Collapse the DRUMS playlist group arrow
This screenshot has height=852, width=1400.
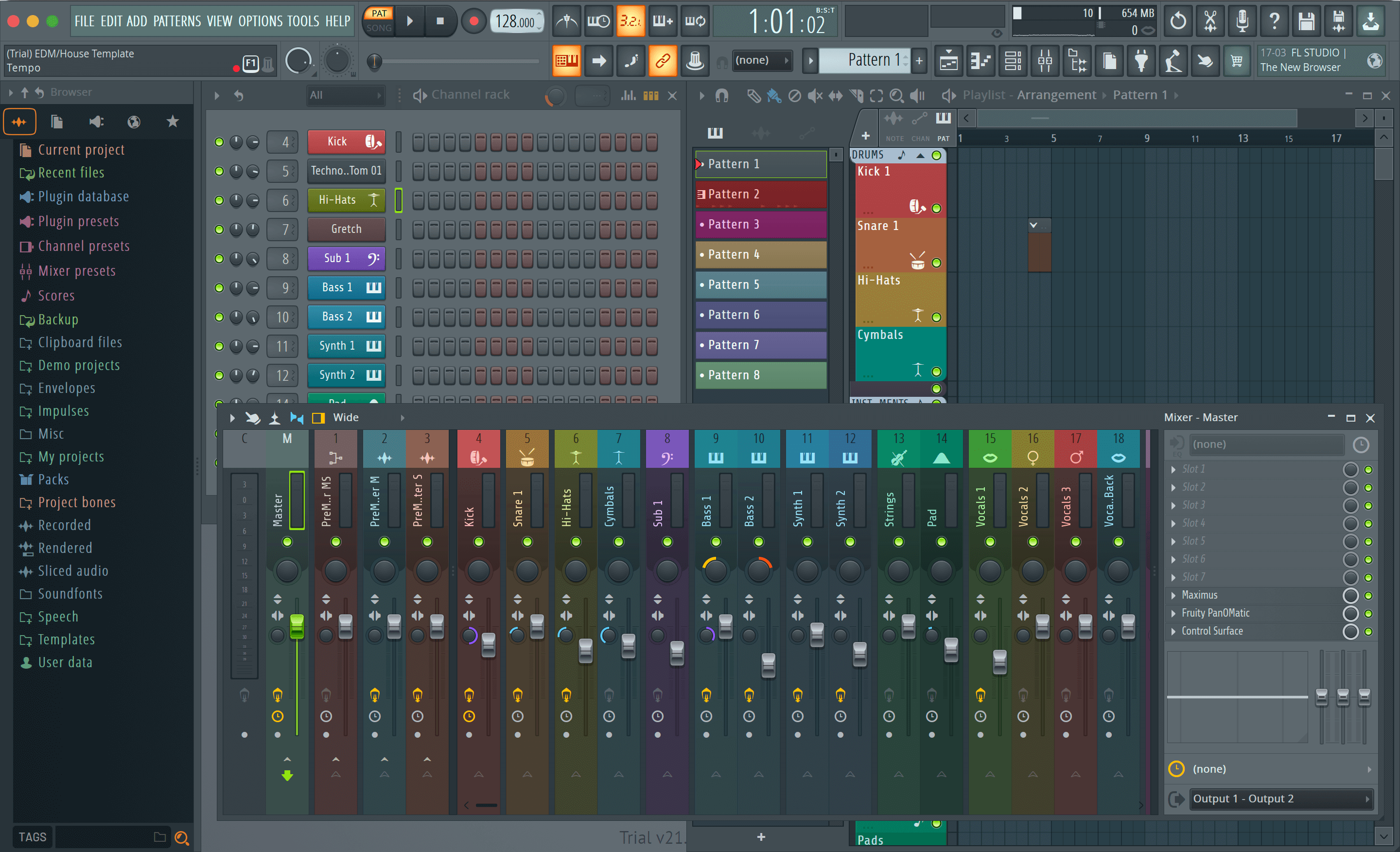pos(920,155)
